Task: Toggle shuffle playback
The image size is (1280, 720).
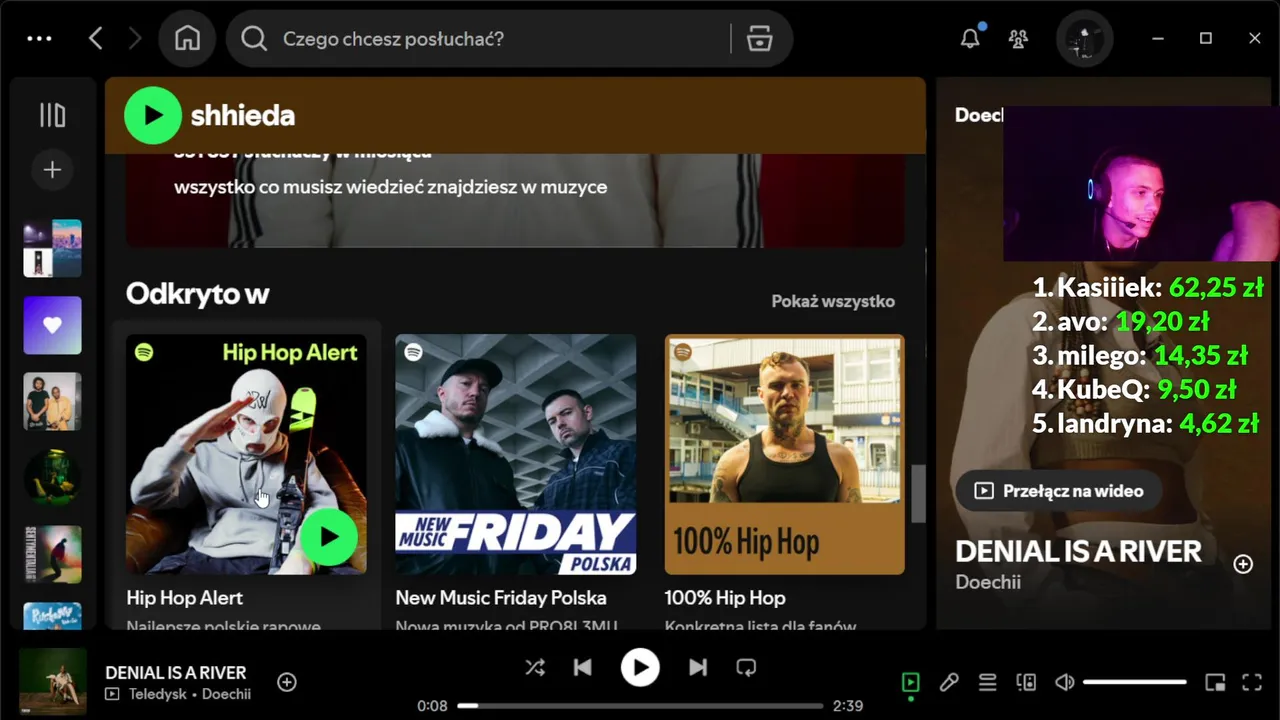Action: [x=535, y=667]
